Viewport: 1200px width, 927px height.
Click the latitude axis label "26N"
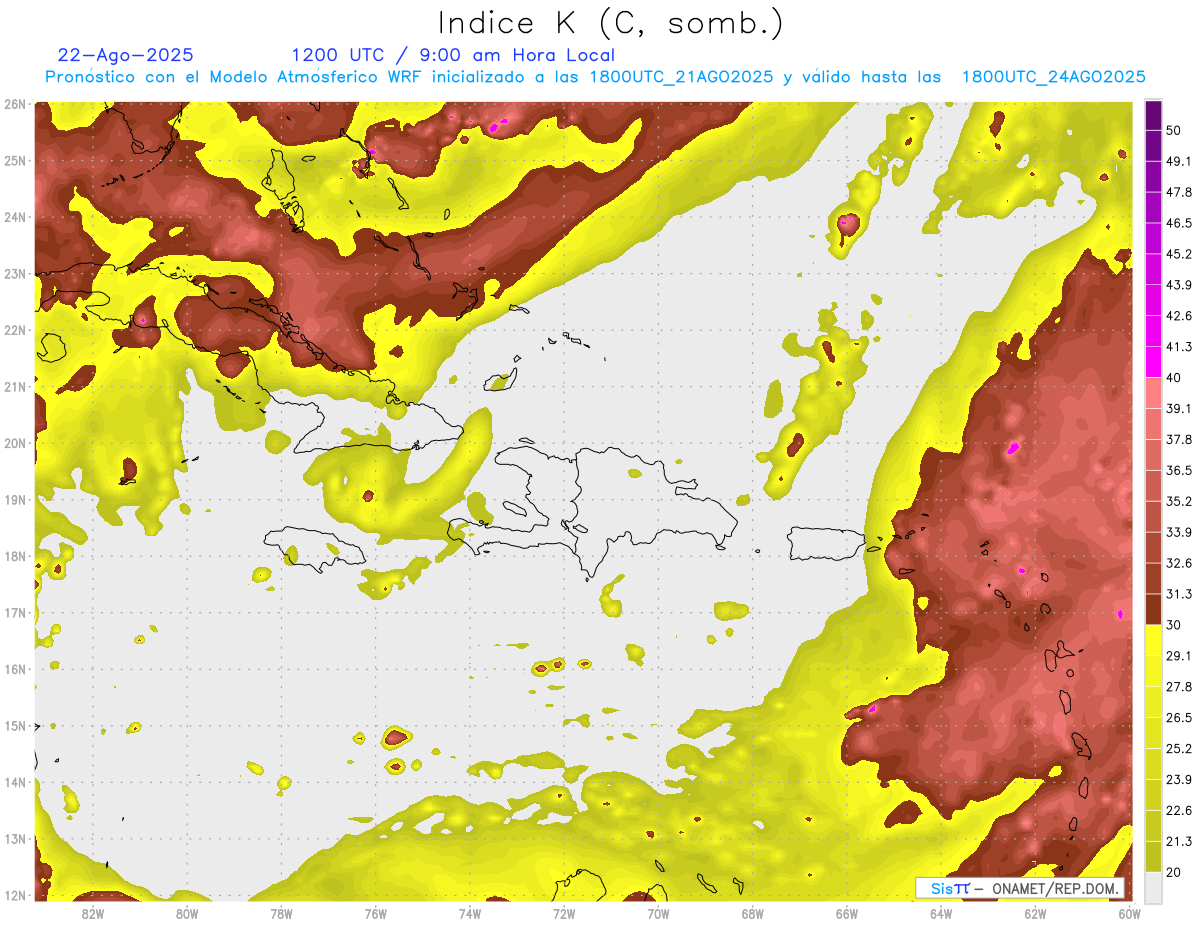coord(15,104)
